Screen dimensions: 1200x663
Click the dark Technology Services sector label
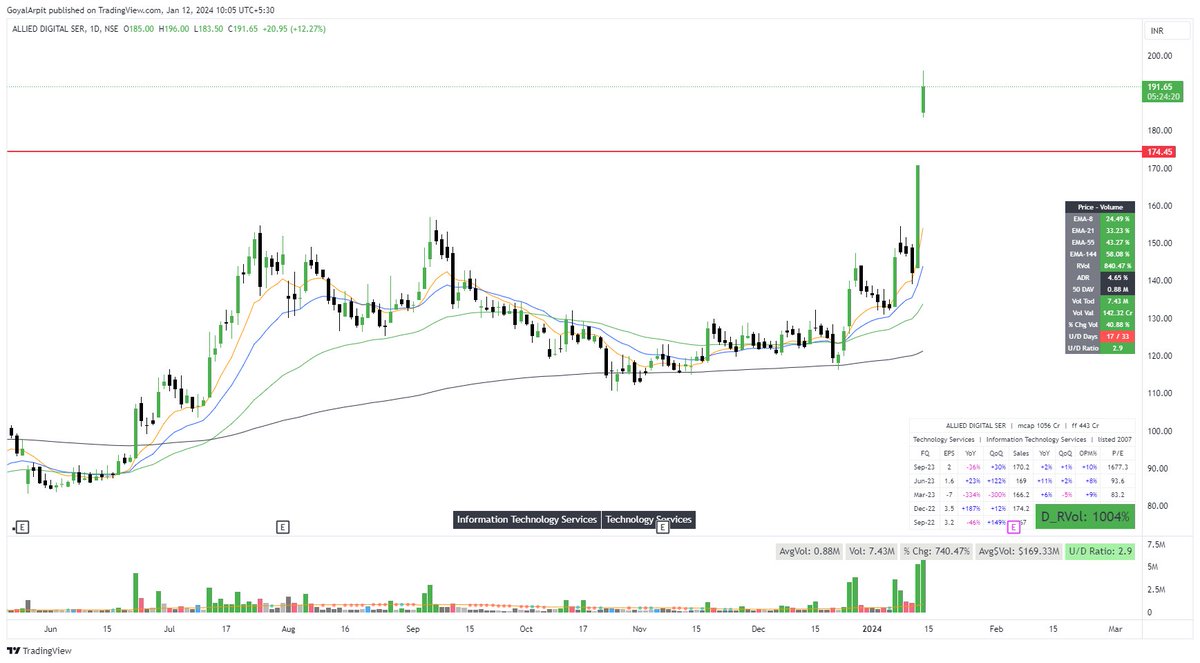[x=648, y=520]
